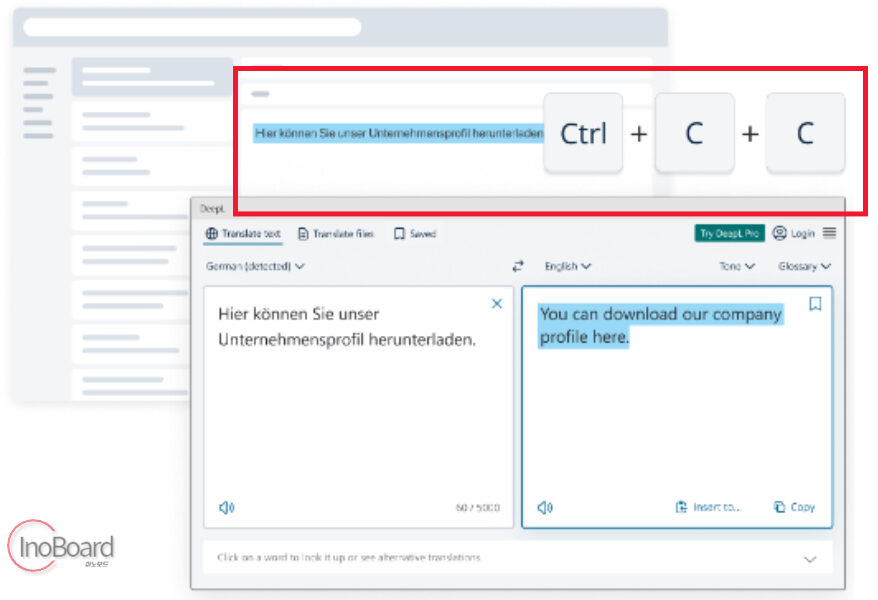Screen dimensions: 878x600
Task: Expand the word lookup panel chevron
Action: 810,559
